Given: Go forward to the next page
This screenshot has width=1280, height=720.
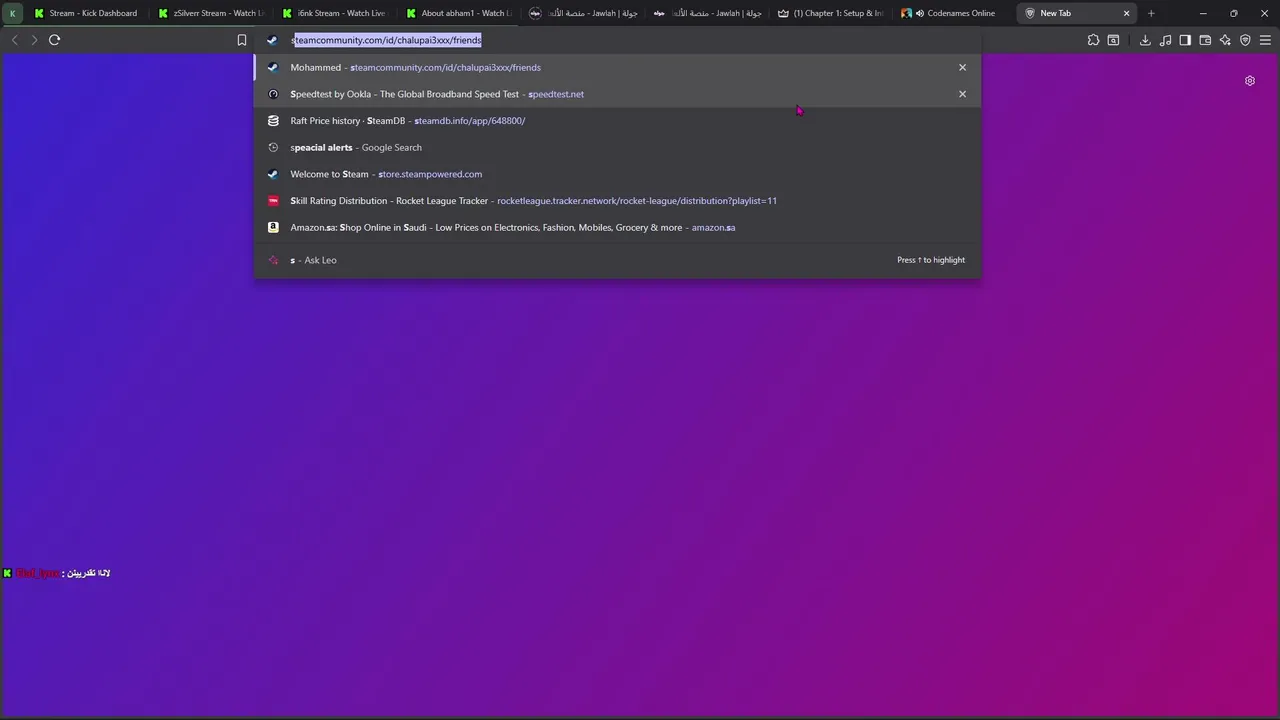Looking at the screenshot, I should point(34,40).
